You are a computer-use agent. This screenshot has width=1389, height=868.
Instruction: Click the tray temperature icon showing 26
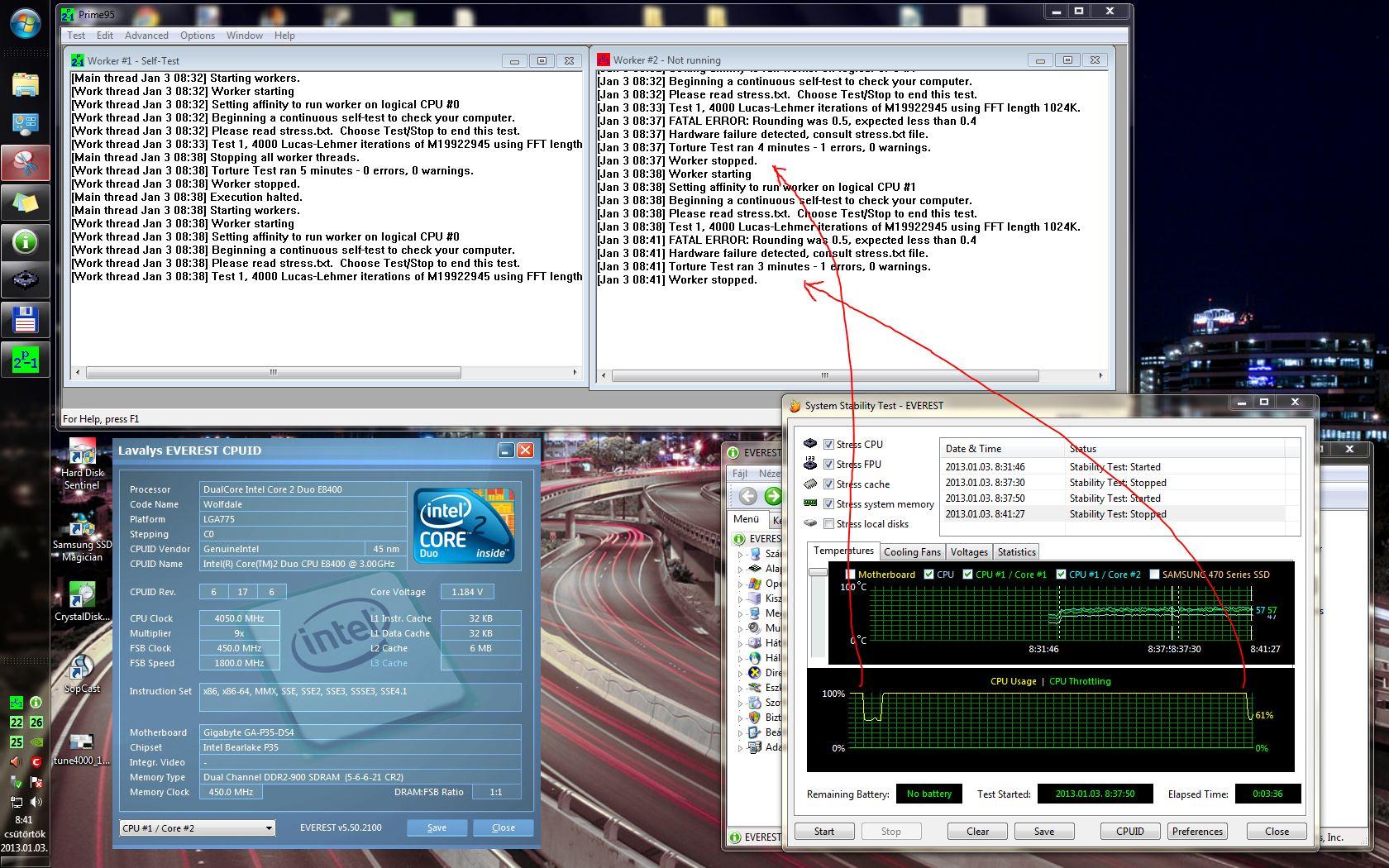tap(36, 723)
